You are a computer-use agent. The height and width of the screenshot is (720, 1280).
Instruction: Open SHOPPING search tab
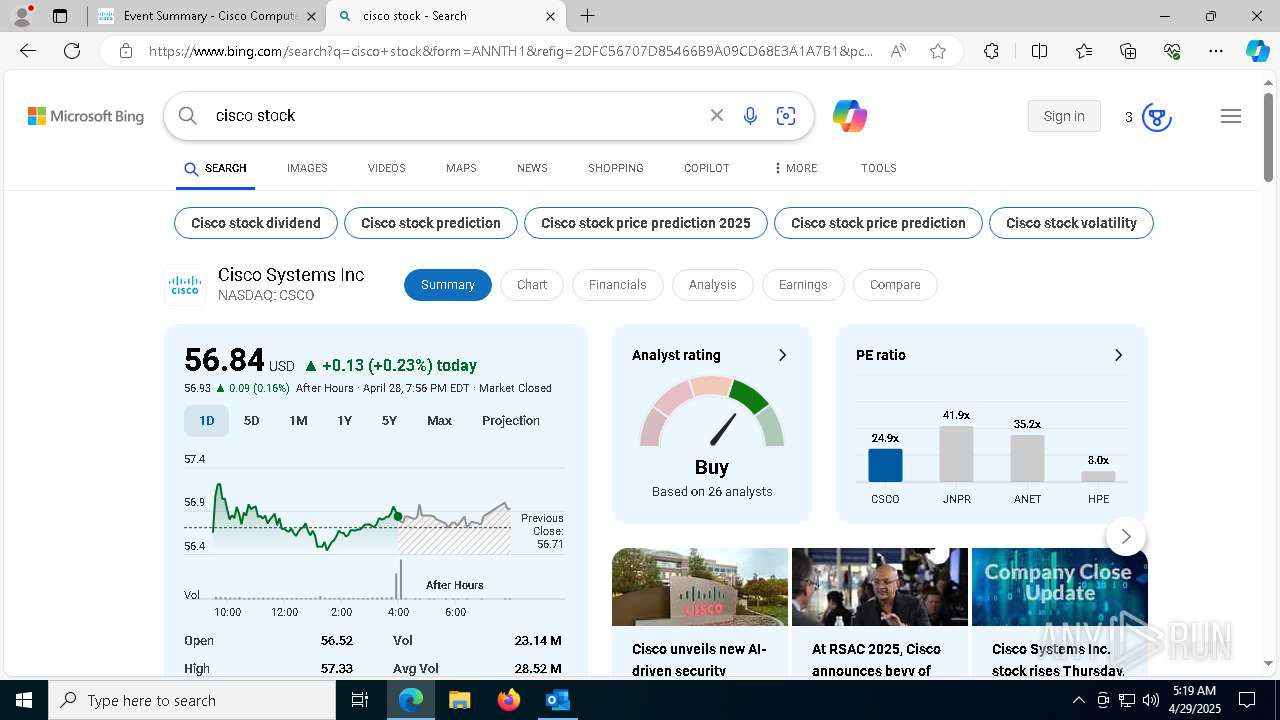tap(616, 168)
